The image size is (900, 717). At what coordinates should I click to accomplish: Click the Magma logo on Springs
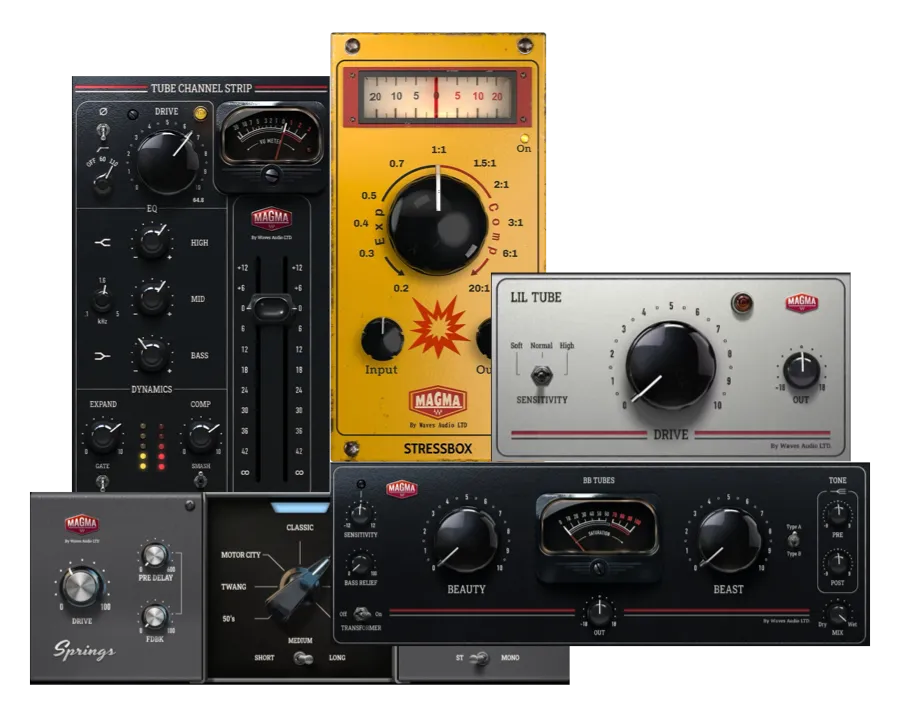click(x=82, y=524)
